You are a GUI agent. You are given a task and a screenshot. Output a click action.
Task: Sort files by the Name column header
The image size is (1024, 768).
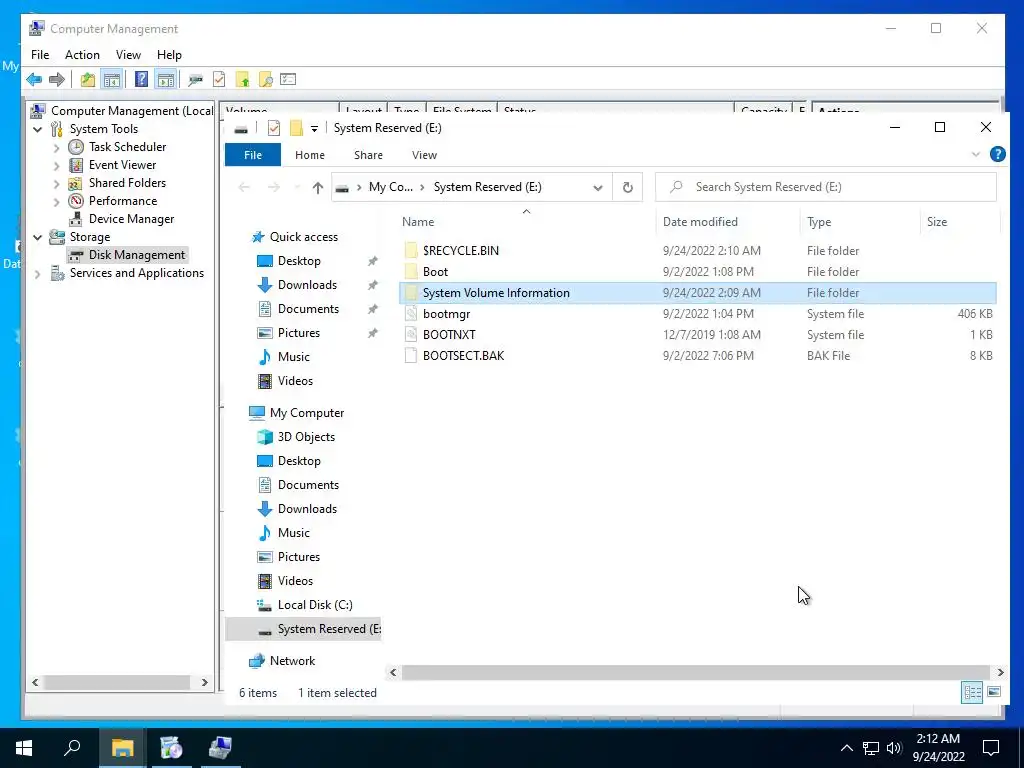pyautogui.click(x=526, y=222)
